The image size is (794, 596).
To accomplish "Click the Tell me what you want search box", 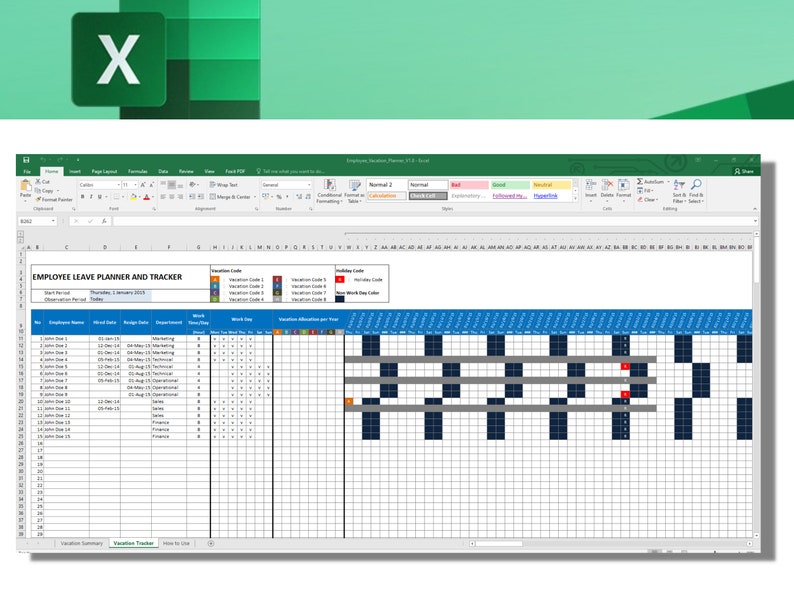I will click(x=291, y=171).
